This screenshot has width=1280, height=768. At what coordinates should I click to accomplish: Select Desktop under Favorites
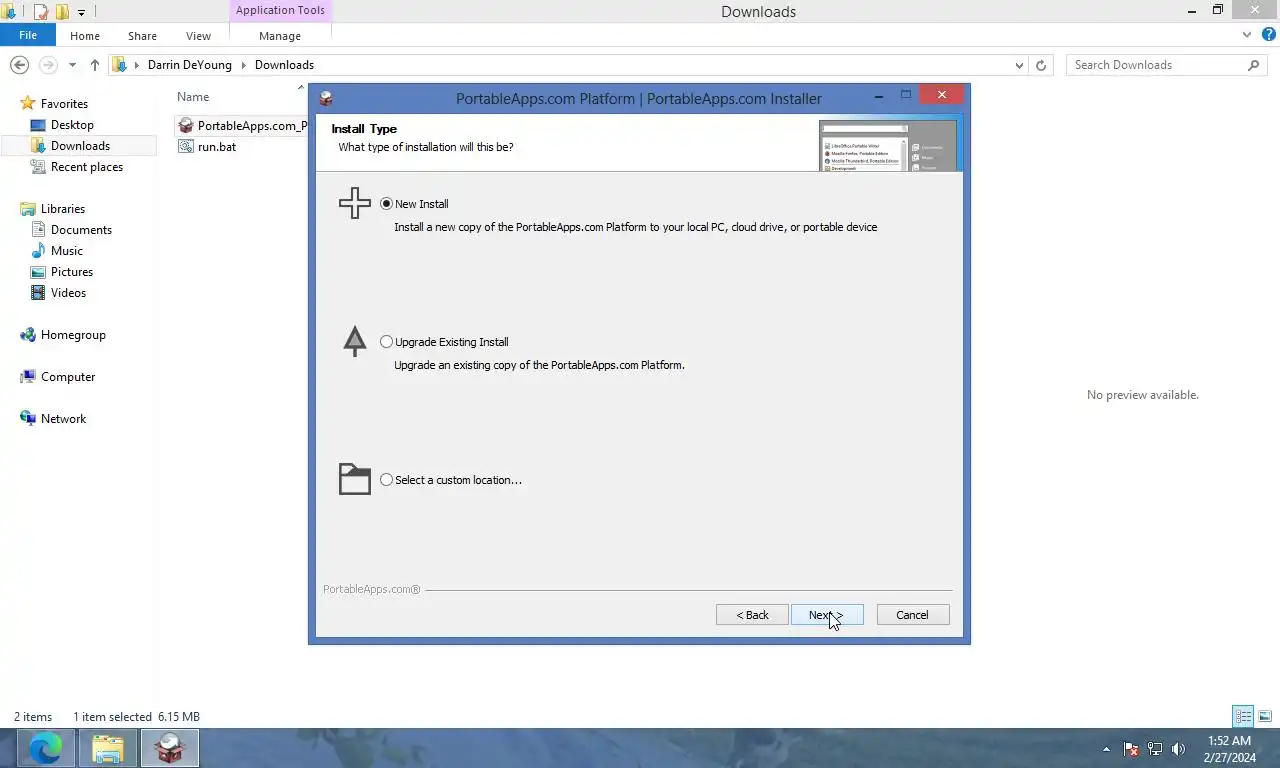click(x=72, y=125)
